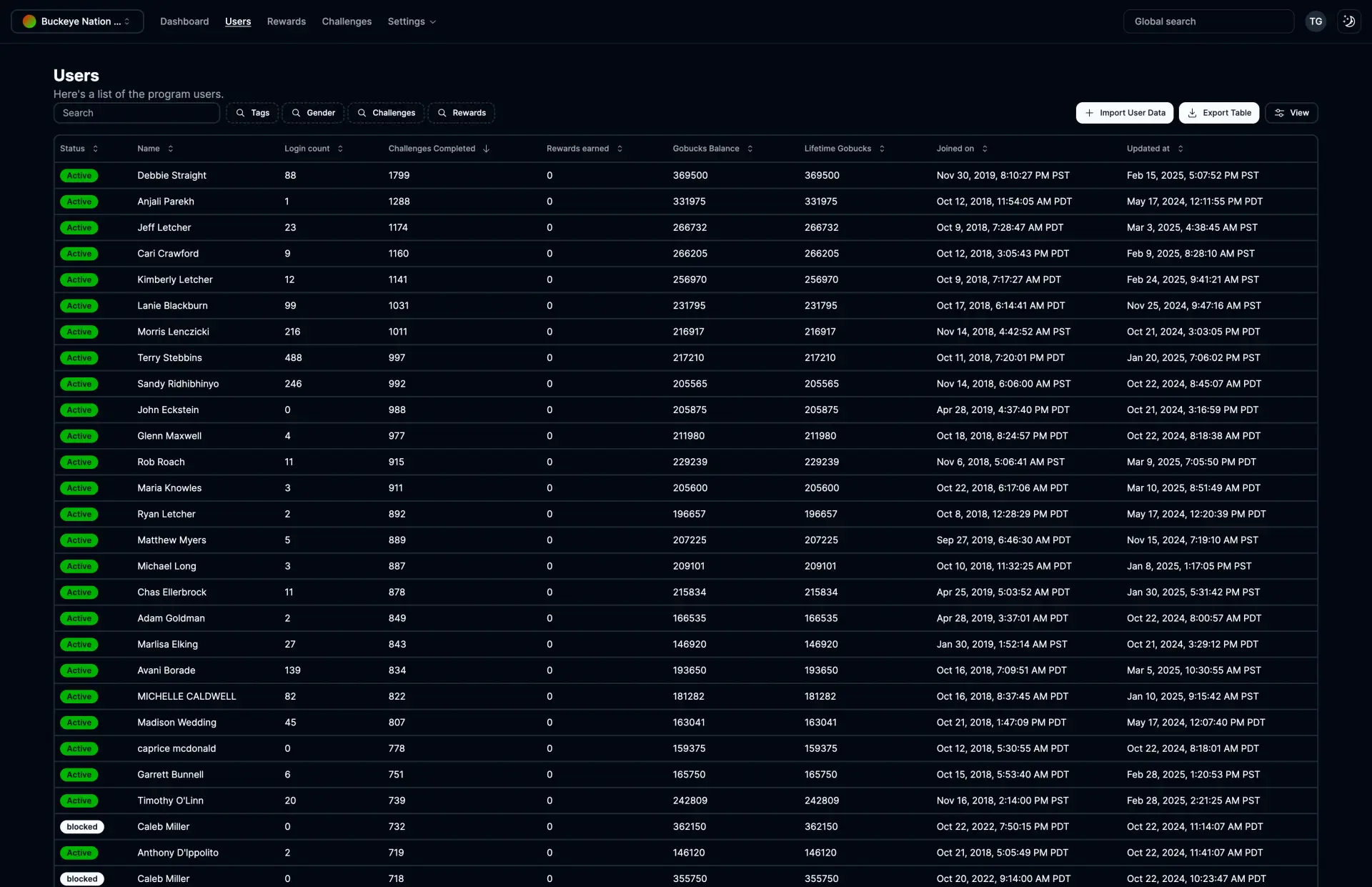Sort by Rewards earned column icon

tap(620, 149)
